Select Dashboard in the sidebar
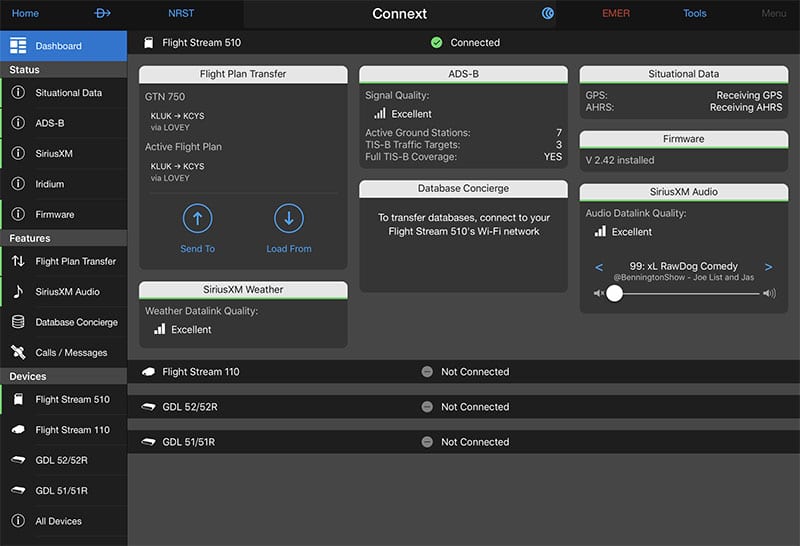This screenshot has width=800, height=546. [63, 46]
